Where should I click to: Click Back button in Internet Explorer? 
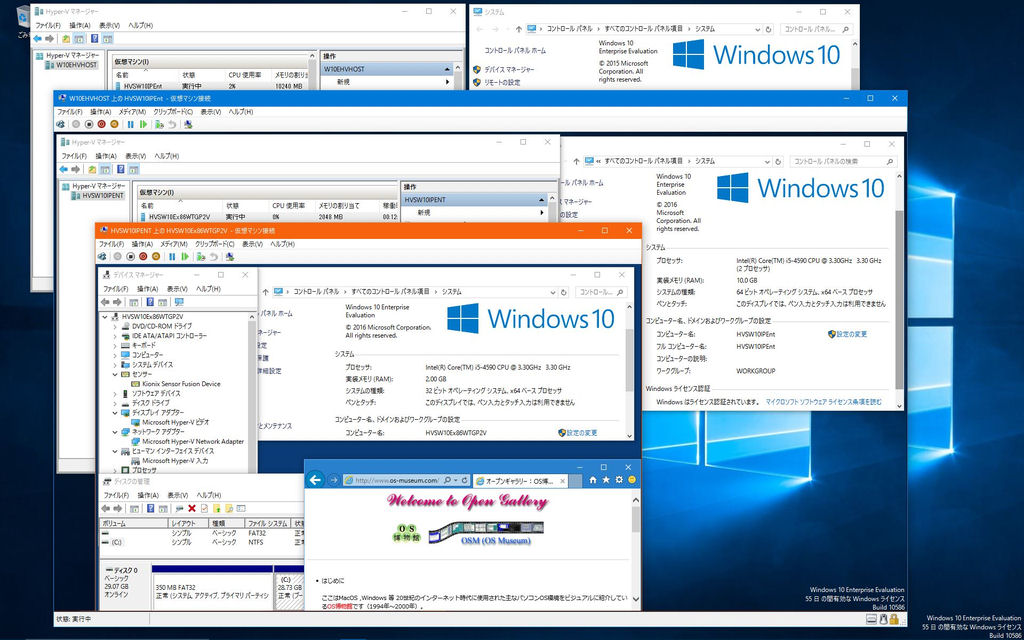pyautogui.click(x=316, y=480)
